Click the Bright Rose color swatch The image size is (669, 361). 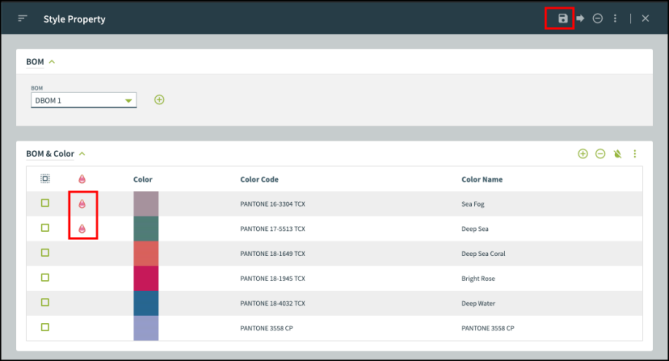click(x=146, y=278)
